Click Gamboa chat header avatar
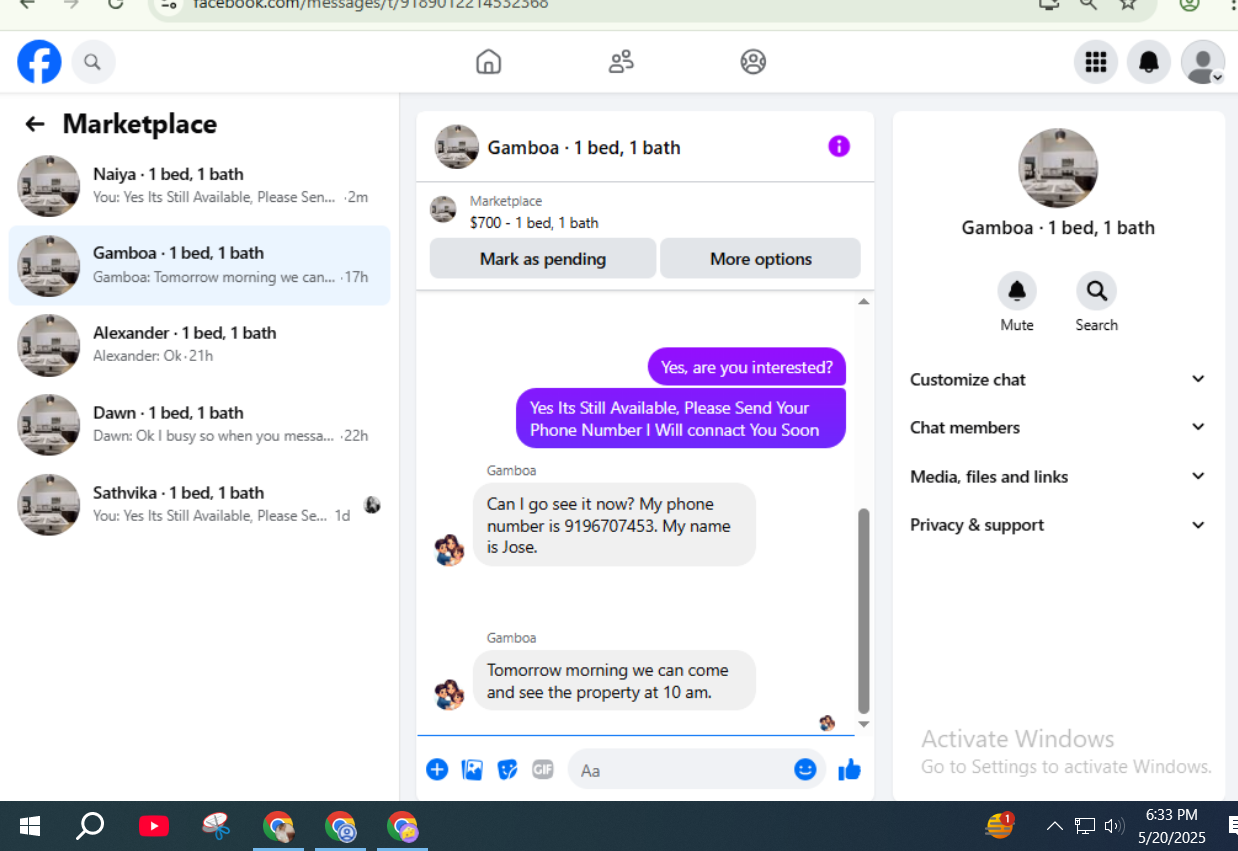Screen dimensions: 1238x851 pos(456,147)
